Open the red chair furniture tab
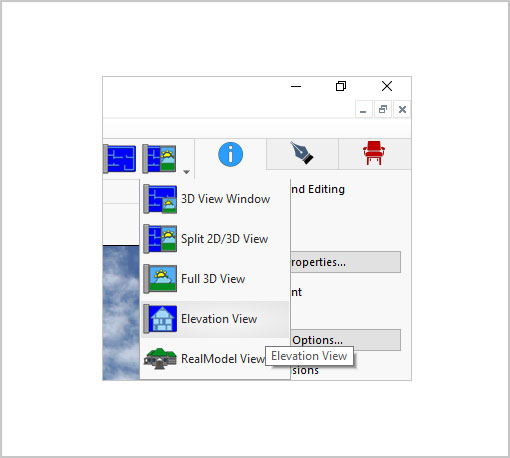This screenshot has height=458, width=510. (x=374, y=154)
